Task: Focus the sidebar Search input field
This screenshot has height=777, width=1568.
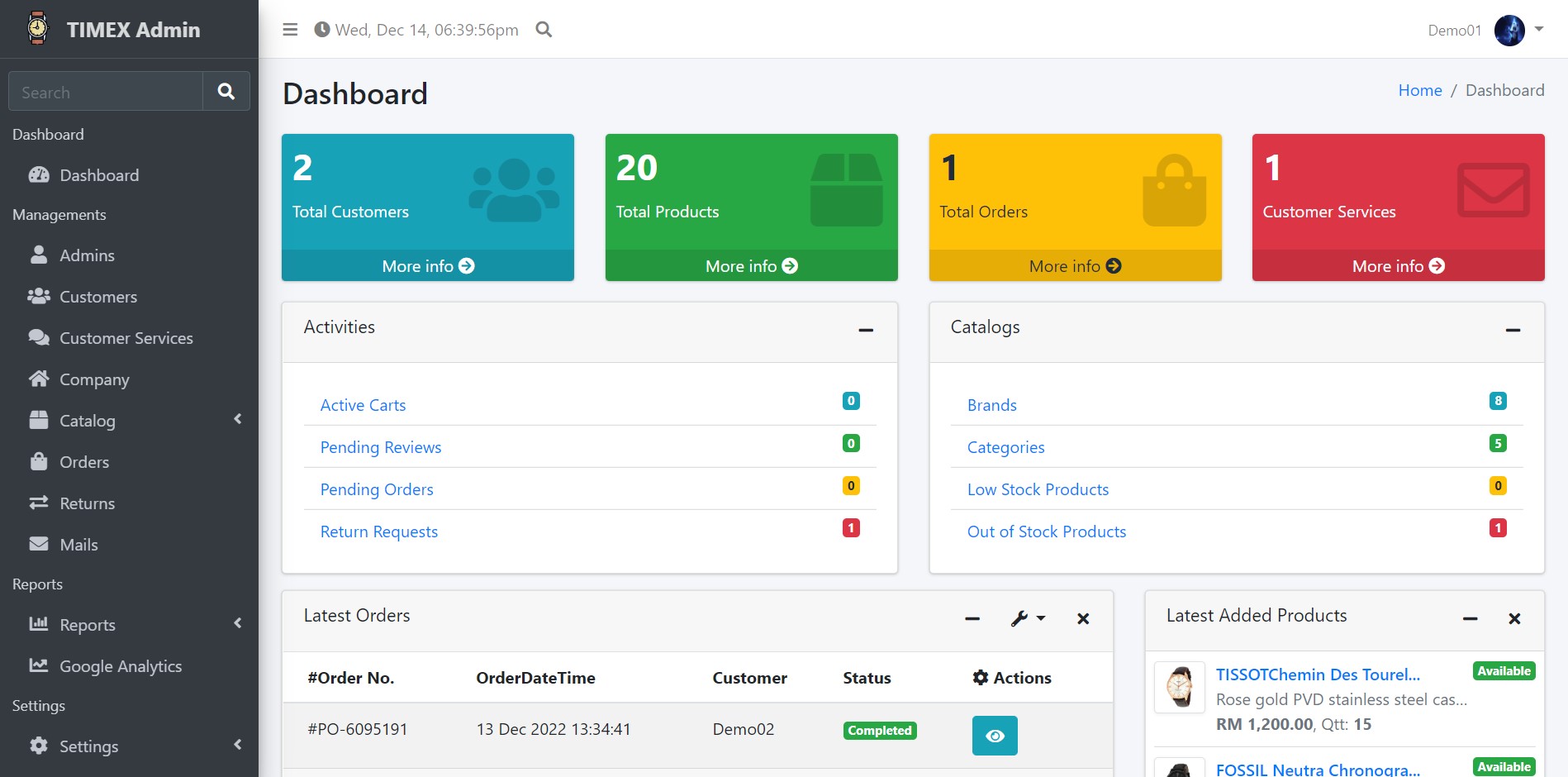Action: [x=106, y=91]
